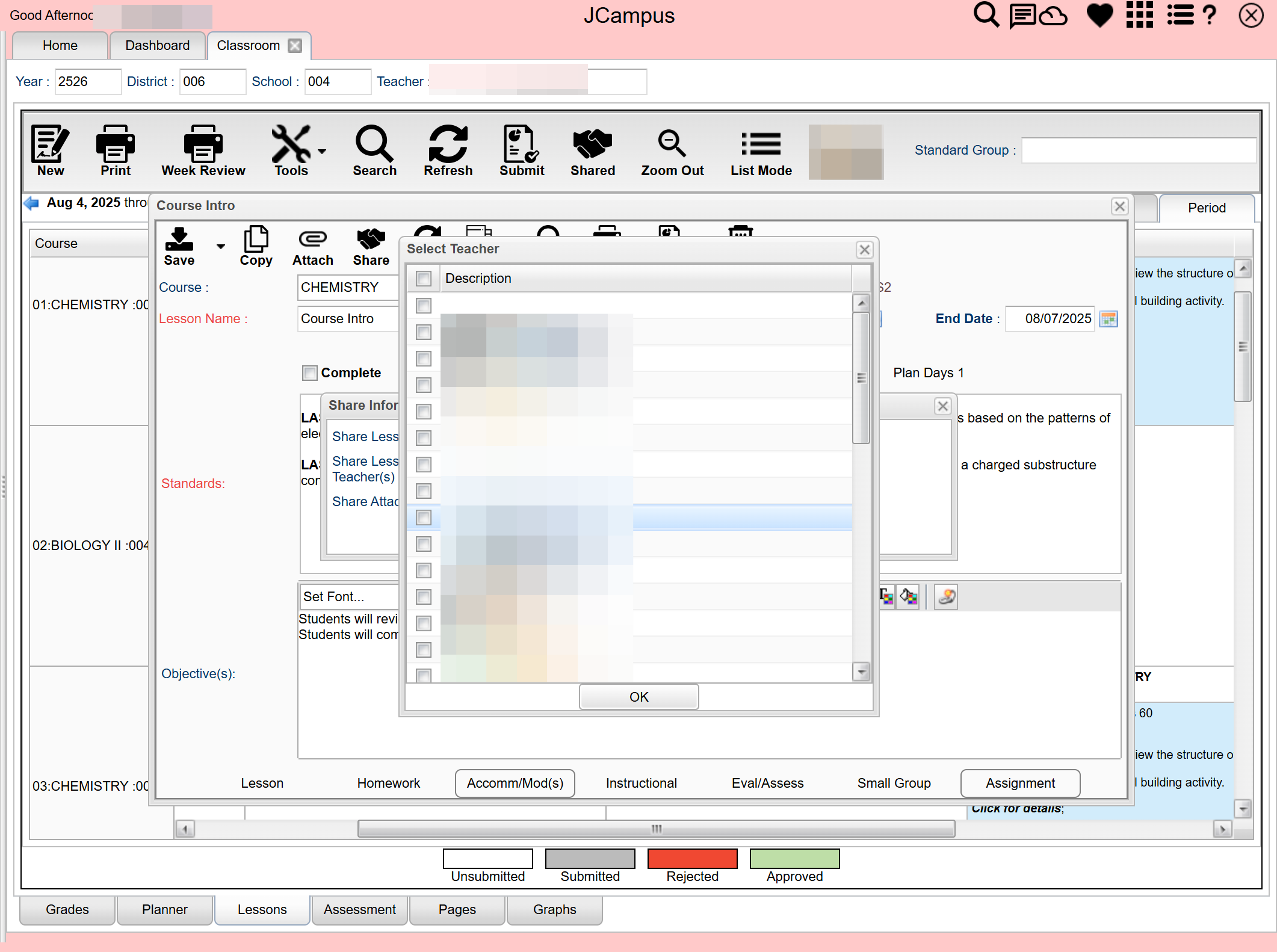The width and height of the screenshot is (1277, 952).
Task: Open the Tools wrench icon
Action: (x=291, y=150)
